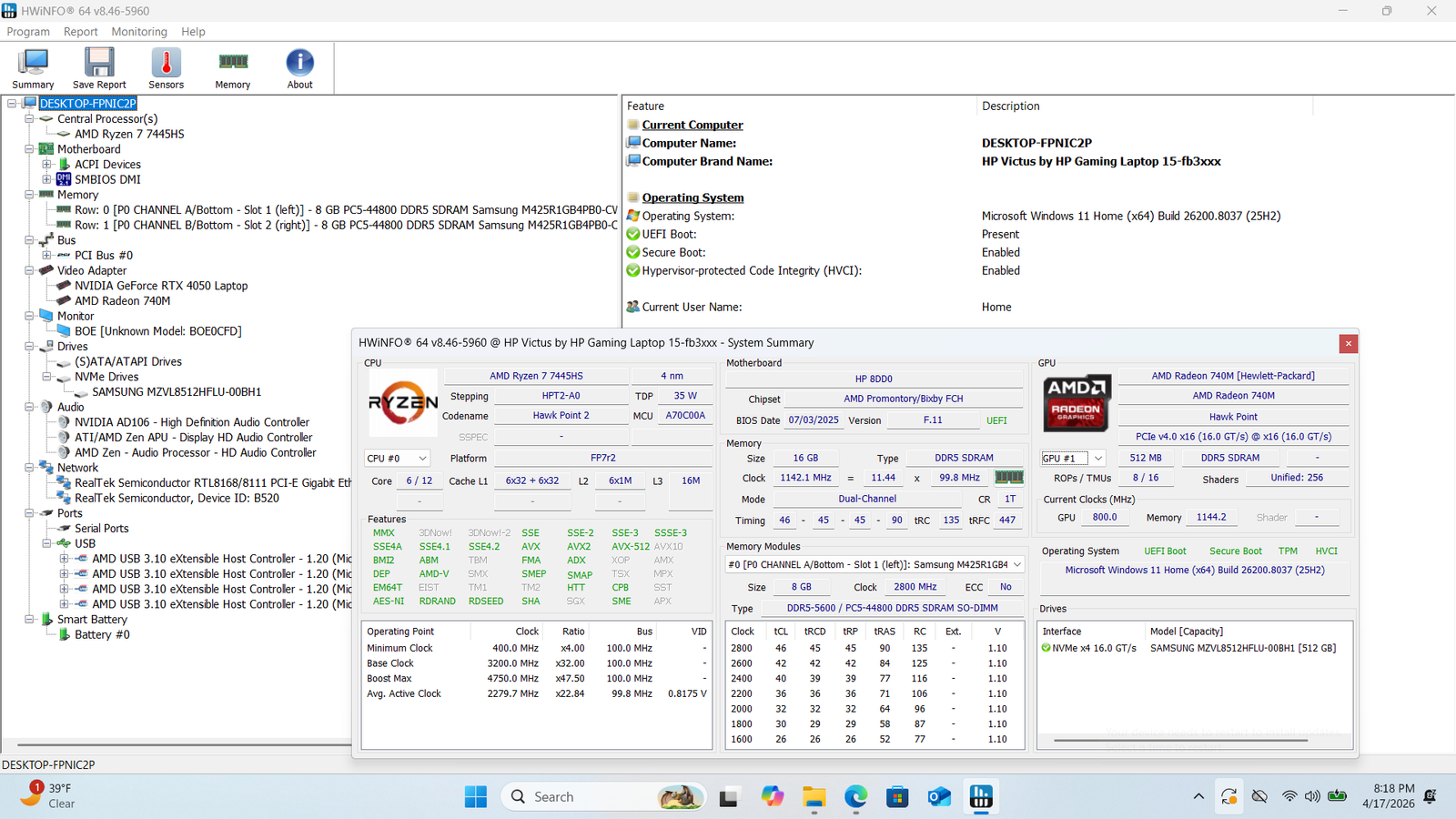Collapse the Video Adapter tree node
The height and width of the screenshot is (819, 1456).
coord(29,270)
